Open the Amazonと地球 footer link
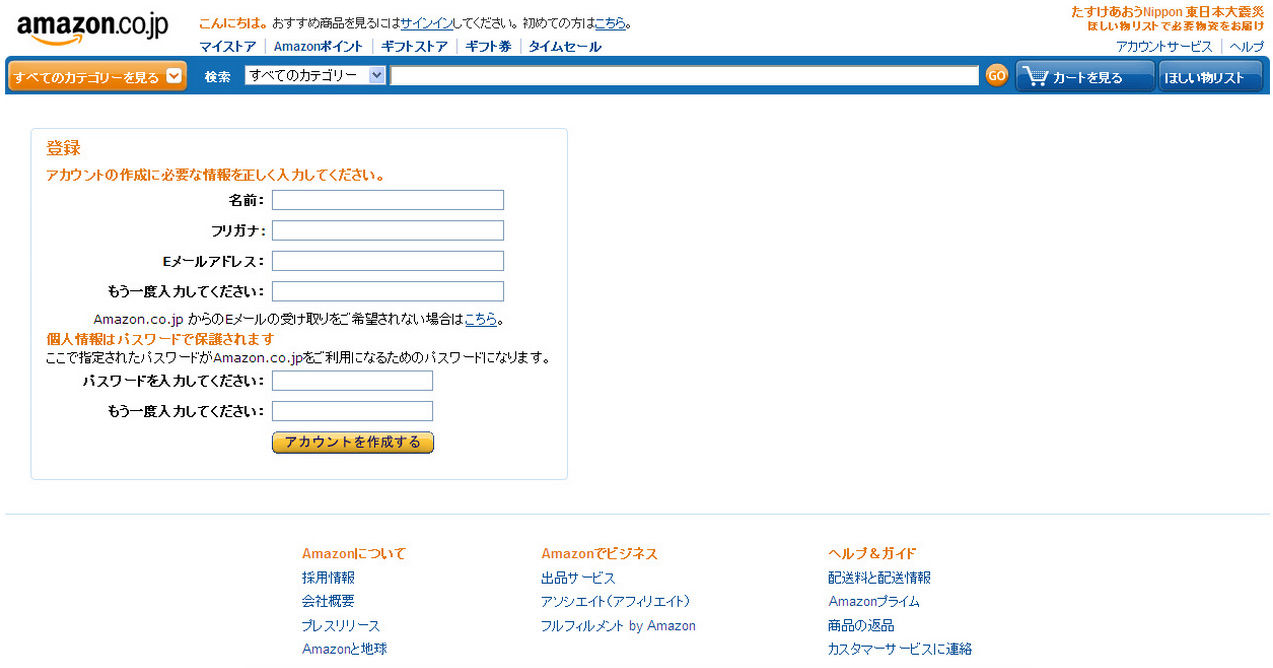The width and height of the screenshot is (1273, 668). click(345, 649)
